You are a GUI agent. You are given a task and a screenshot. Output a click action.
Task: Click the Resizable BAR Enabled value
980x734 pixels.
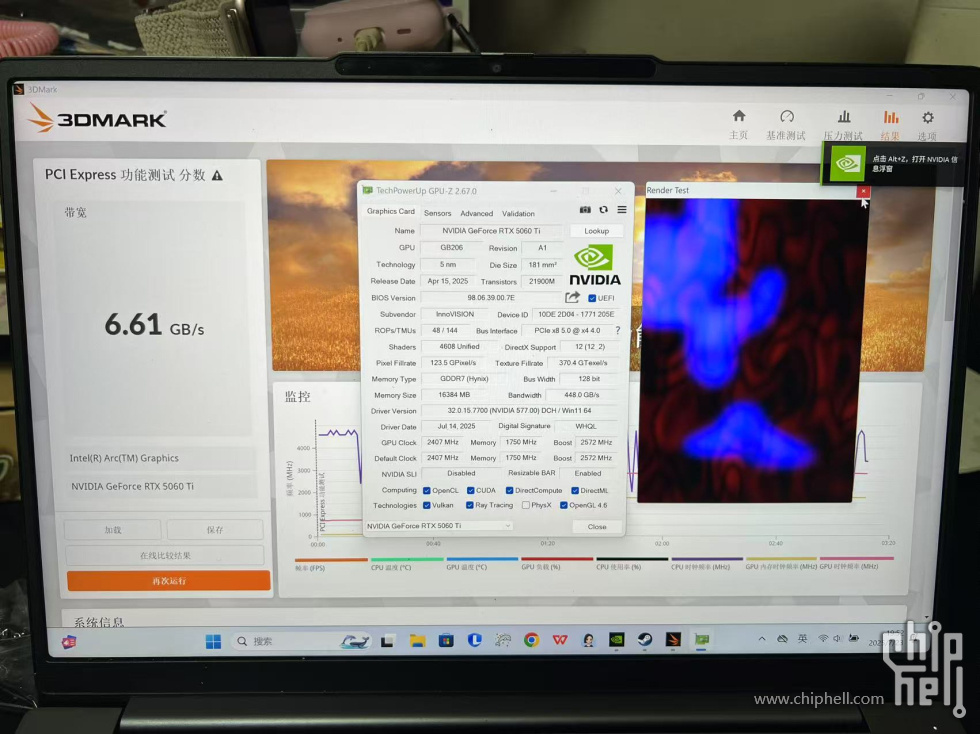click(x=588, y=473)
